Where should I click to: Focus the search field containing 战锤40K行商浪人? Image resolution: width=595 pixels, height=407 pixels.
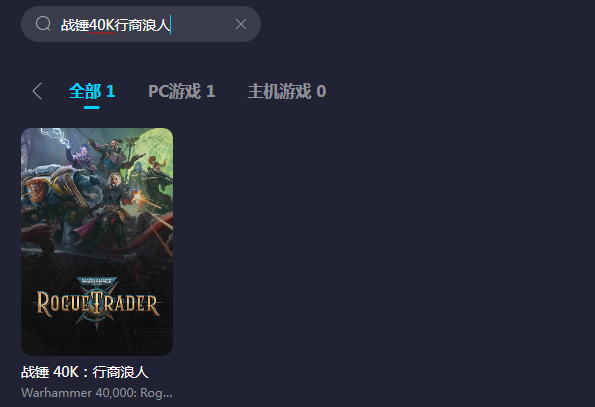click(141, 24)
